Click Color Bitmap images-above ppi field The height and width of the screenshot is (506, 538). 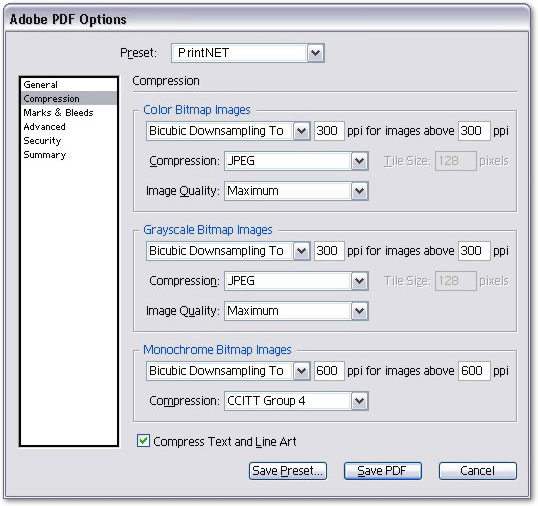click(x=474, y=131)
